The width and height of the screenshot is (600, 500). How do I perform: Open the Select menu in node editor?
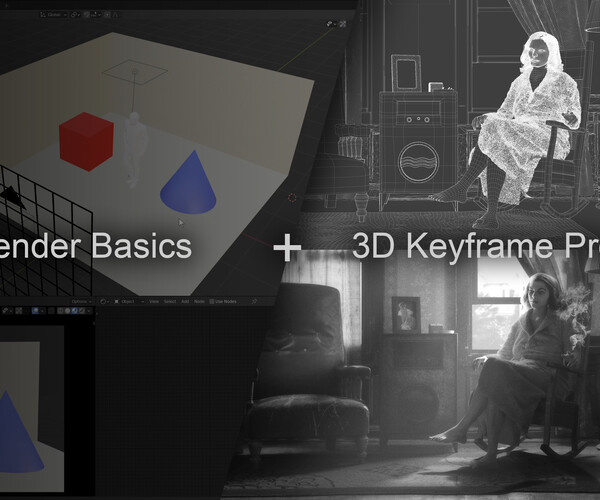click(170, 301)
